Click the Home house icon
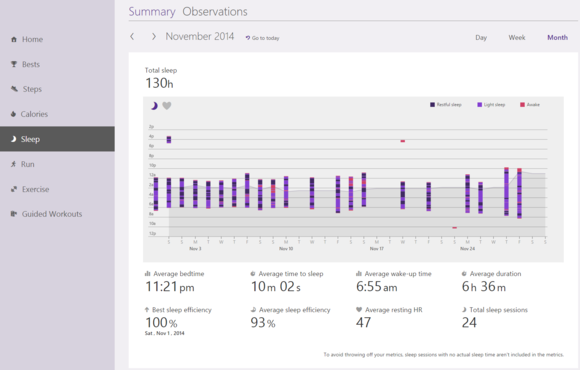The image size is (580, 370). tap(14, 39)
